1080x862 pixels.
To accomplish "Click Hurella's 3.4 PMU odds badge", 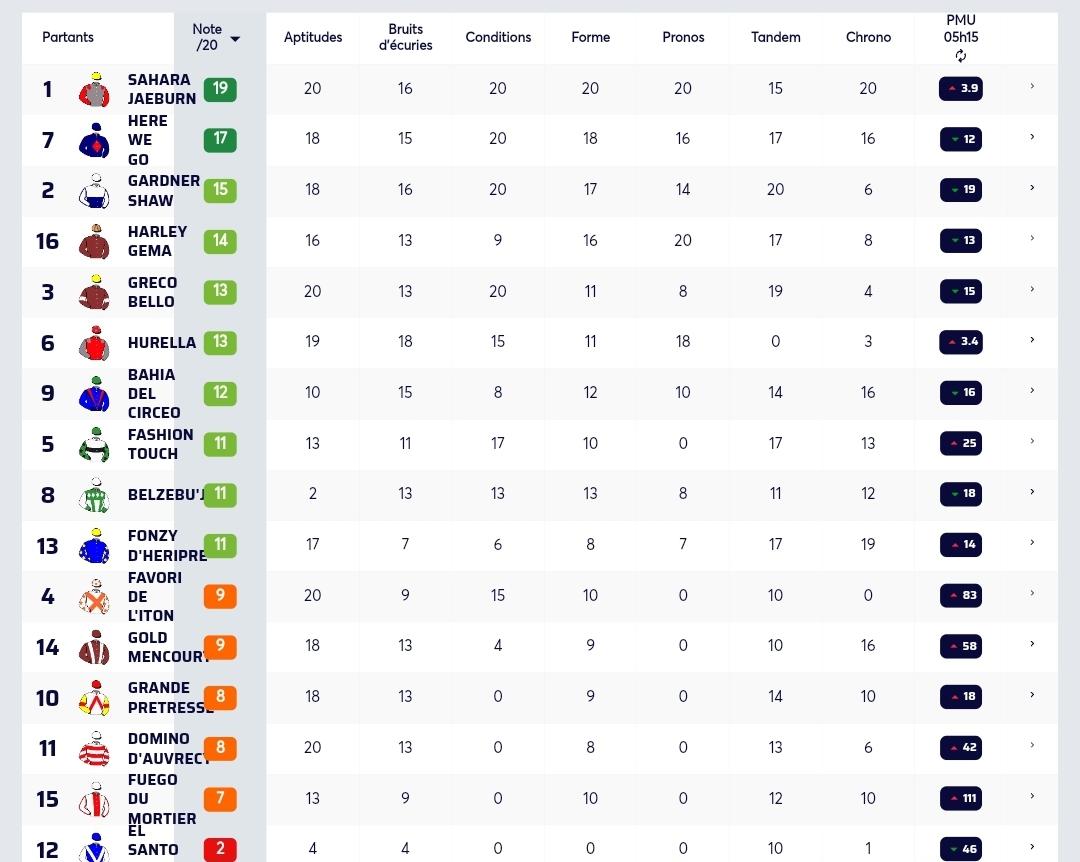I will 961,341.
